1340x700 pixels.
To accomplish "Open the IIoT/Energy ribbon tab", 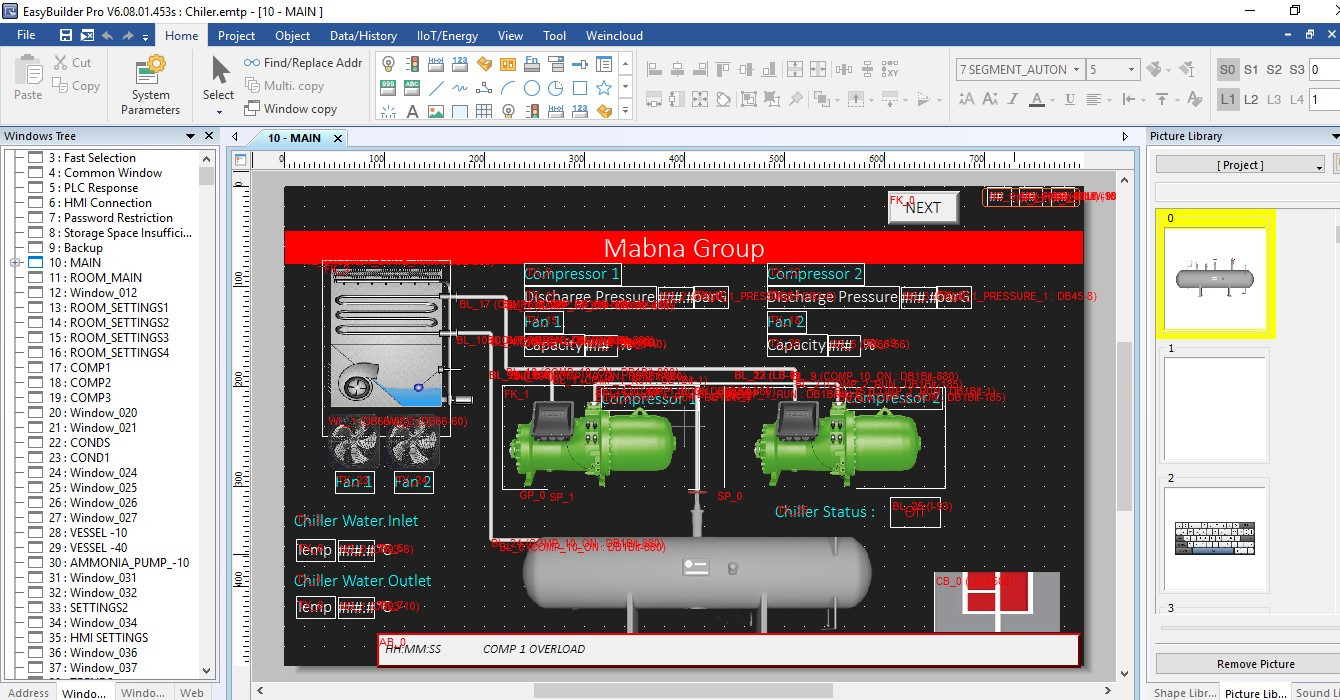I will click(447, 35).
